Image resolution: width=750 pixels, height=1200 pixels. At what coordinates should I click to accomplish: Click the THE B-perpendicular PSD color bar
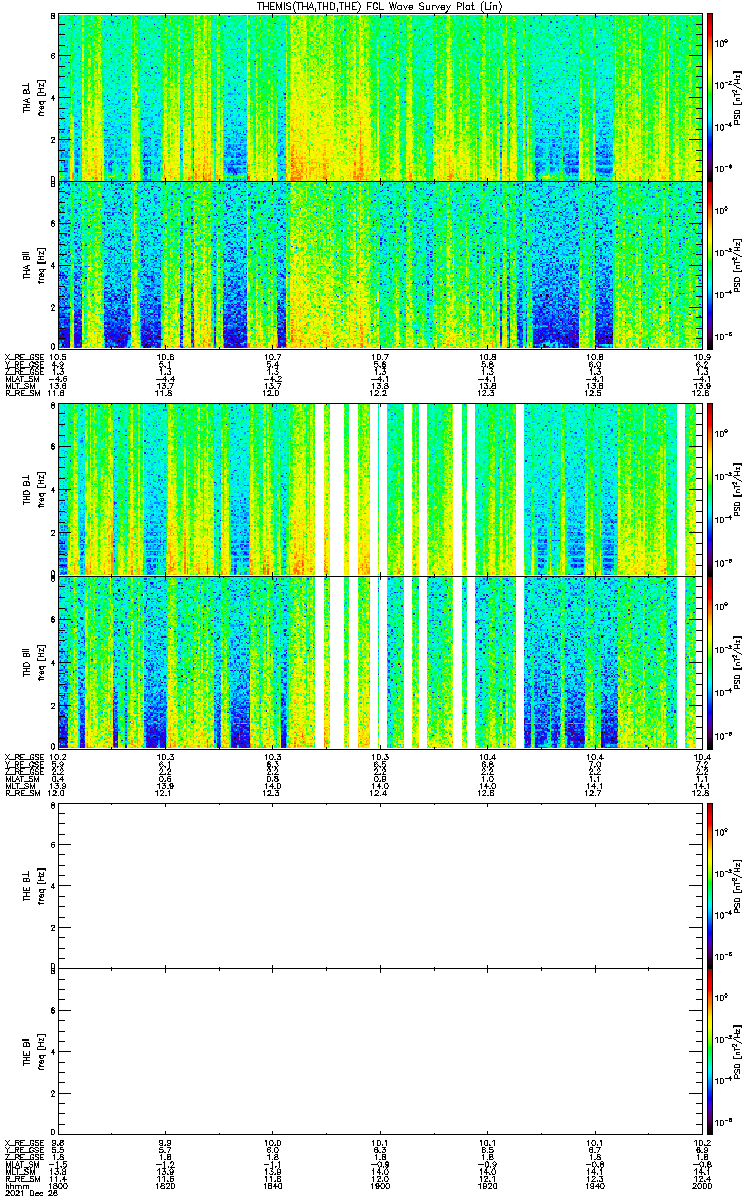pos(710,884)
